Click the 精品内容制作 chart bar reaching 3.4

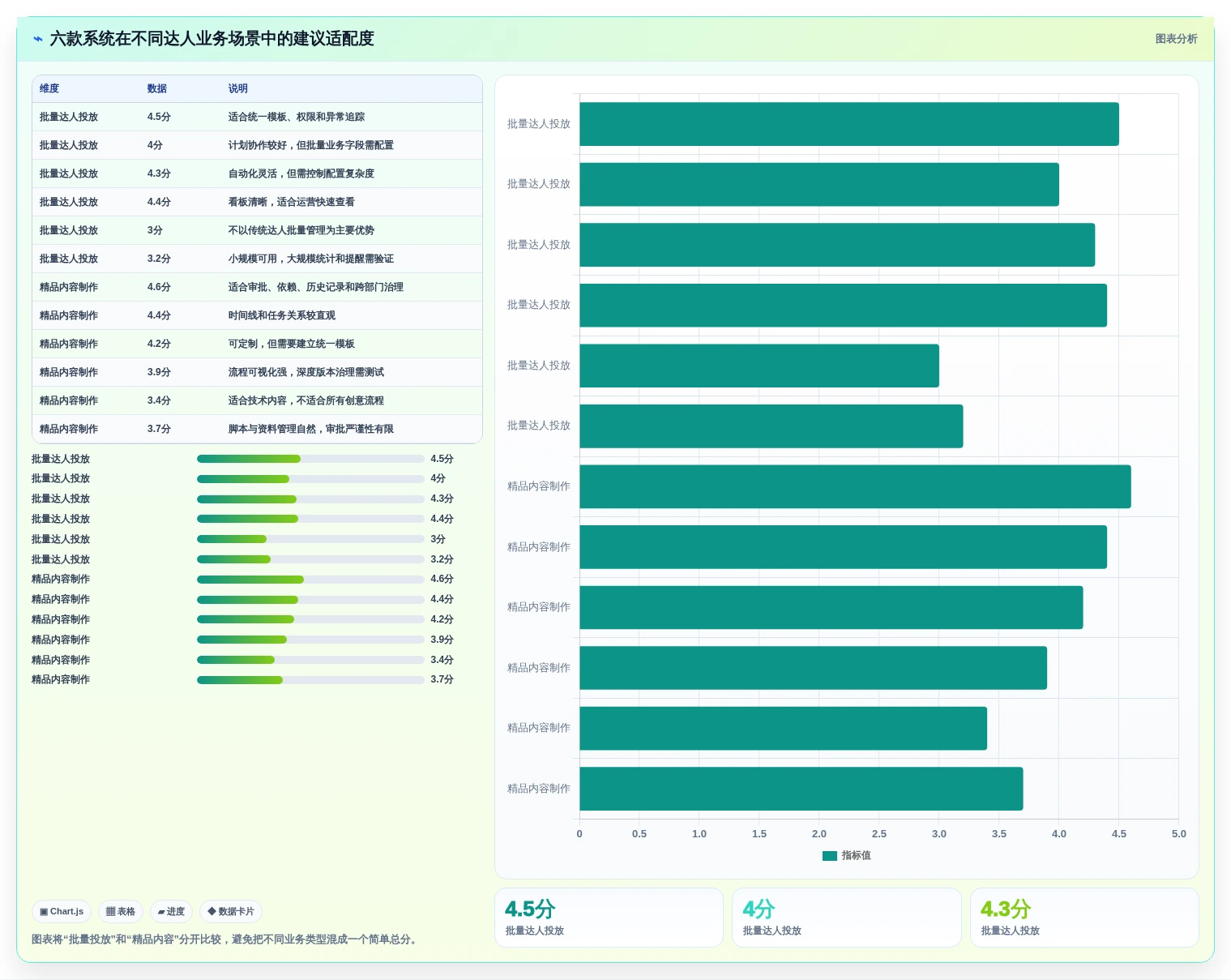tap(783, 728)
